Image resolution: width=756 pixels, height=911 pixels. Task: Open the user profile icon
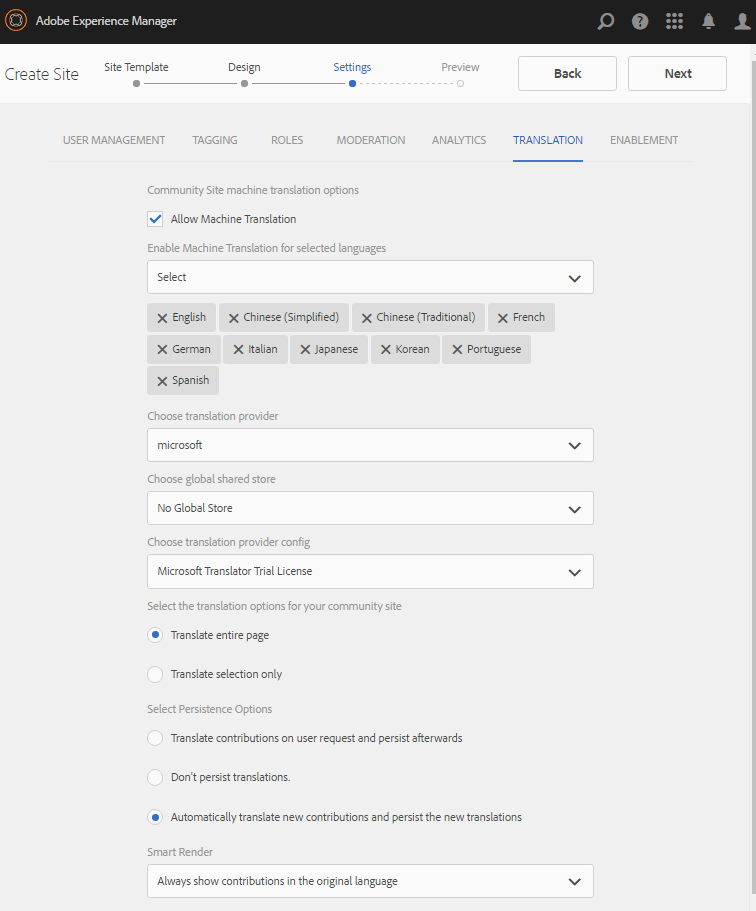(x=741, y=21)
